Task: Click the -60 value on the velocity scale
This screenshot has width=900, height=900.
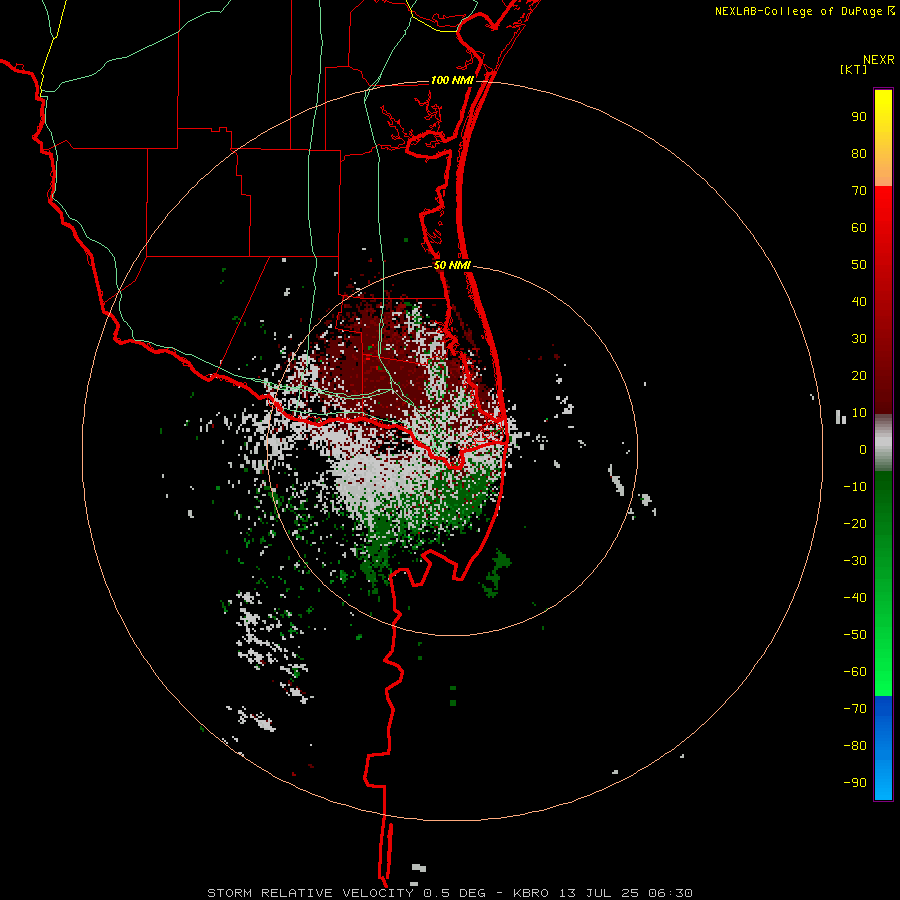Action: tap(855, 672)
